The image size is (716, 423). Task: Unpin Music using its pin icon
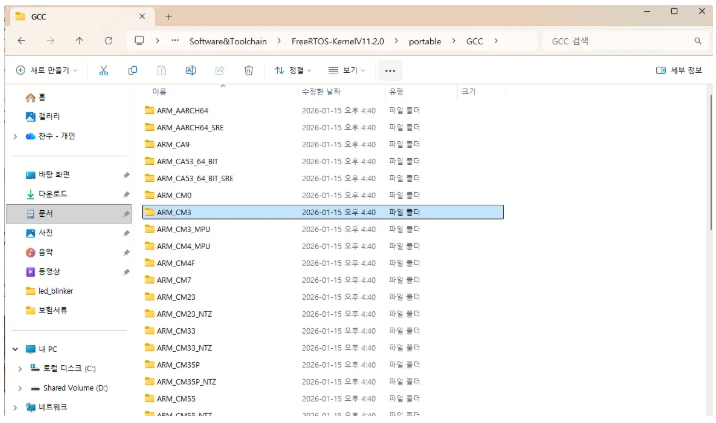[126, 253]
